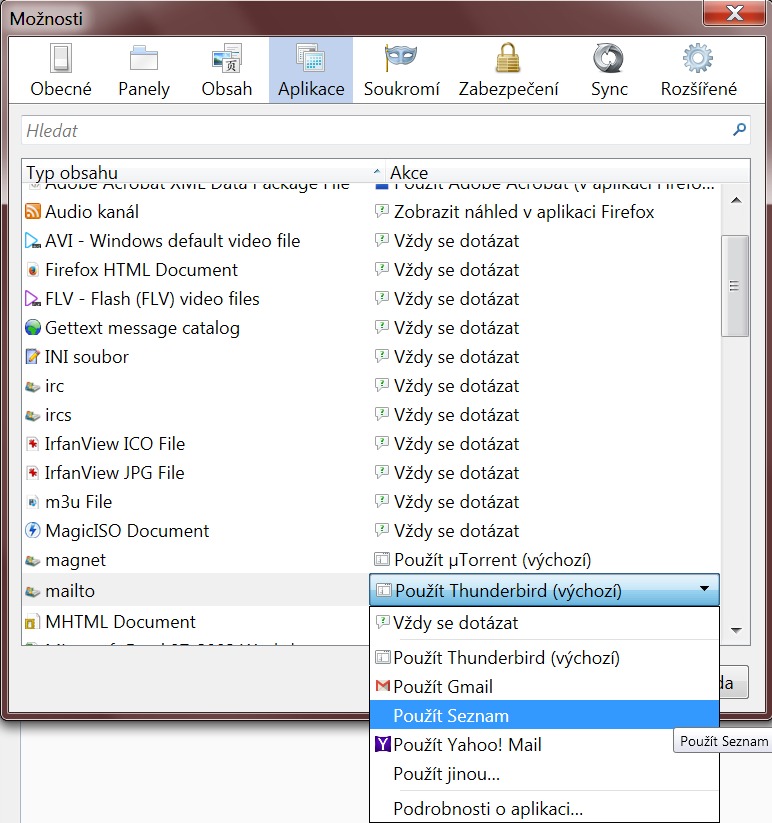
Task: Sort by the Akce column header
Action: pyautogui.click(x=567, y=172)
